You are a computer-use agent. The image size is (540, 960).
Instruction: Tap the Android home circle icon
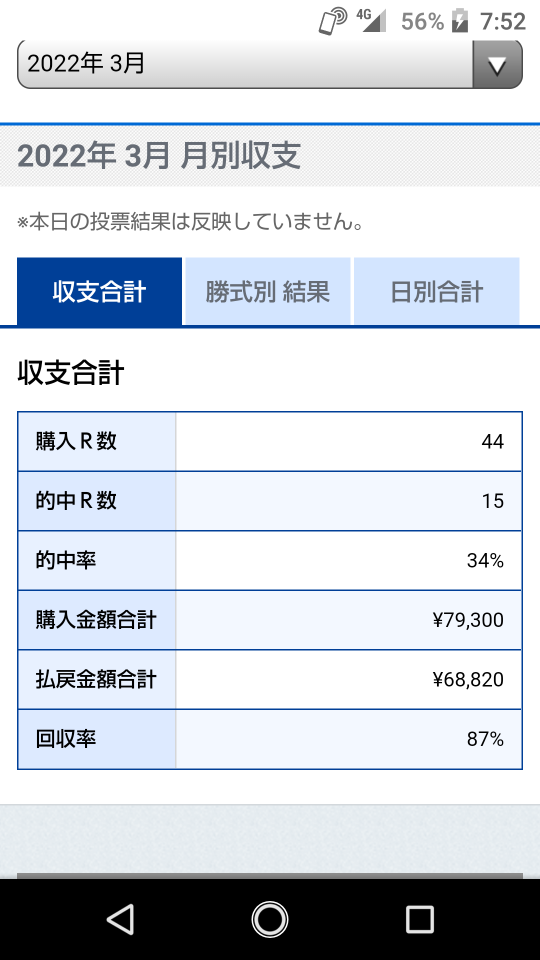pyautogui.click(x=269, y=919)
